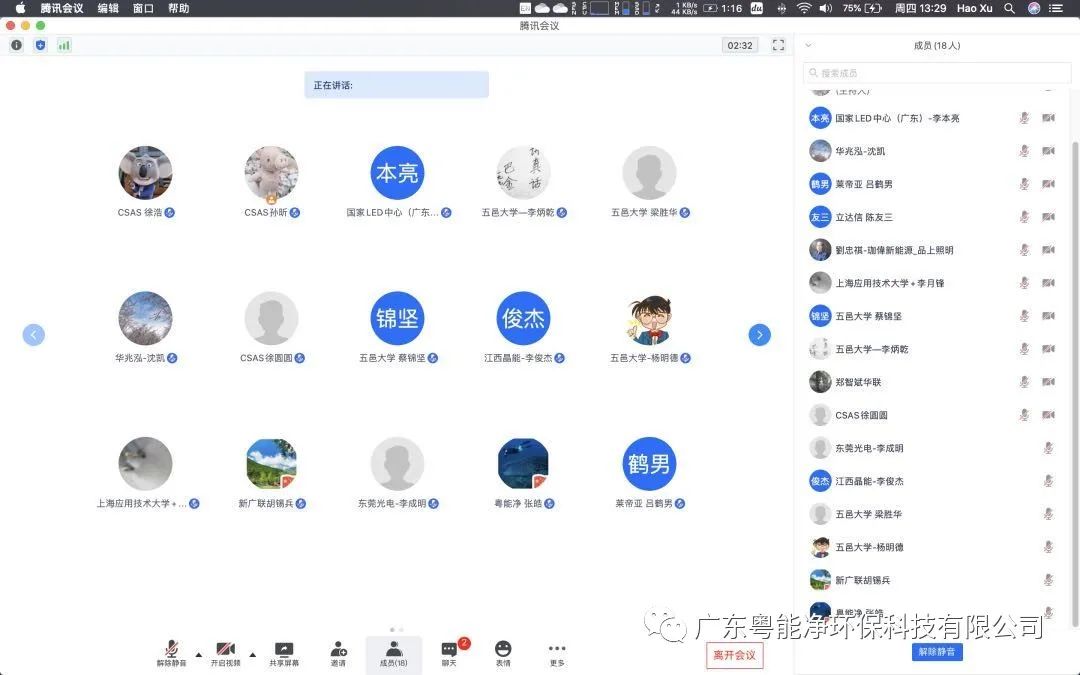The width and height of the screenshot is (1080, 675).
Task: Open the meeting info icon
Action: tap(16, 45)
